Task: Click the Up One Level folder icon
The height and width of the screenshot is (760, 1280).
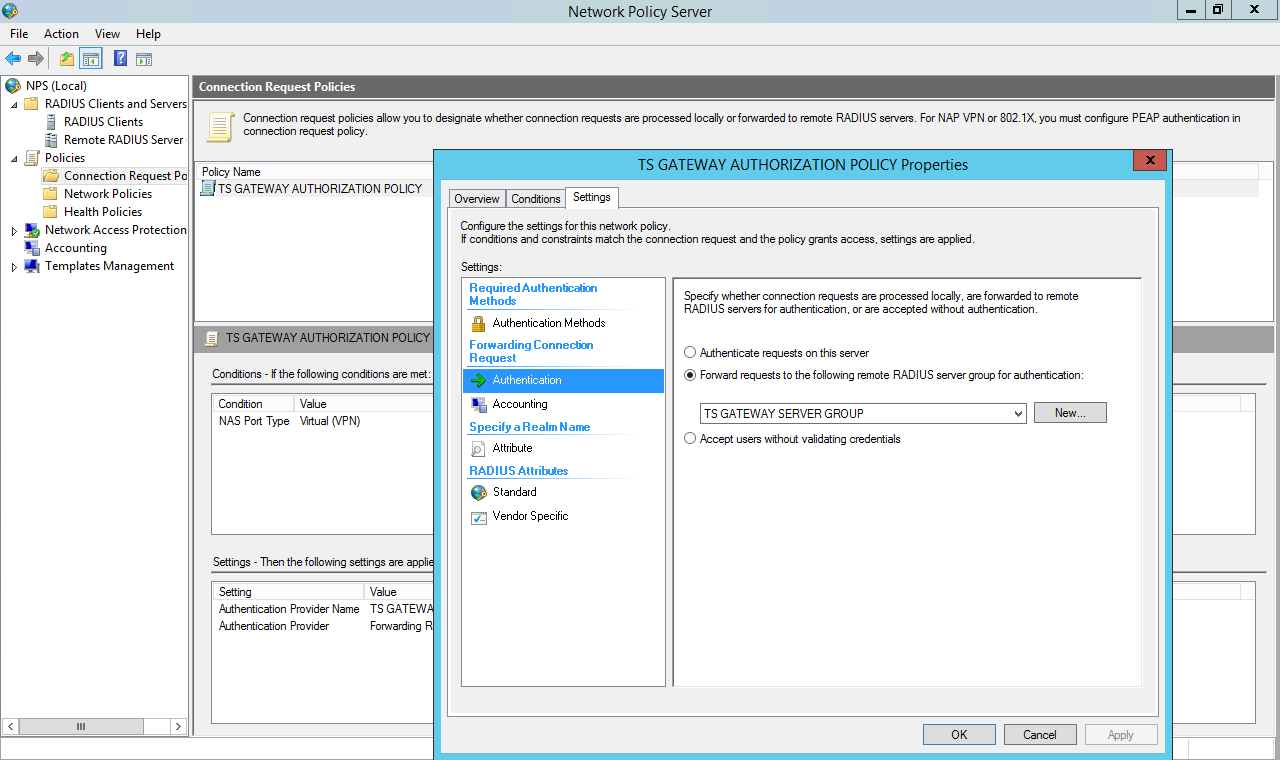Action: 67,59
